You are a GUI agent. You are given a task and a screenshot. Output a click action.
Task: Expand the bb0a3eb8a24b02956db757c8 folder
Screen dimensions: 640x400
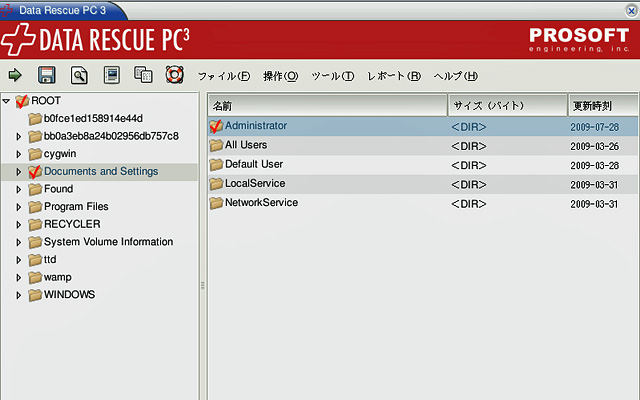tap(18, 136)
